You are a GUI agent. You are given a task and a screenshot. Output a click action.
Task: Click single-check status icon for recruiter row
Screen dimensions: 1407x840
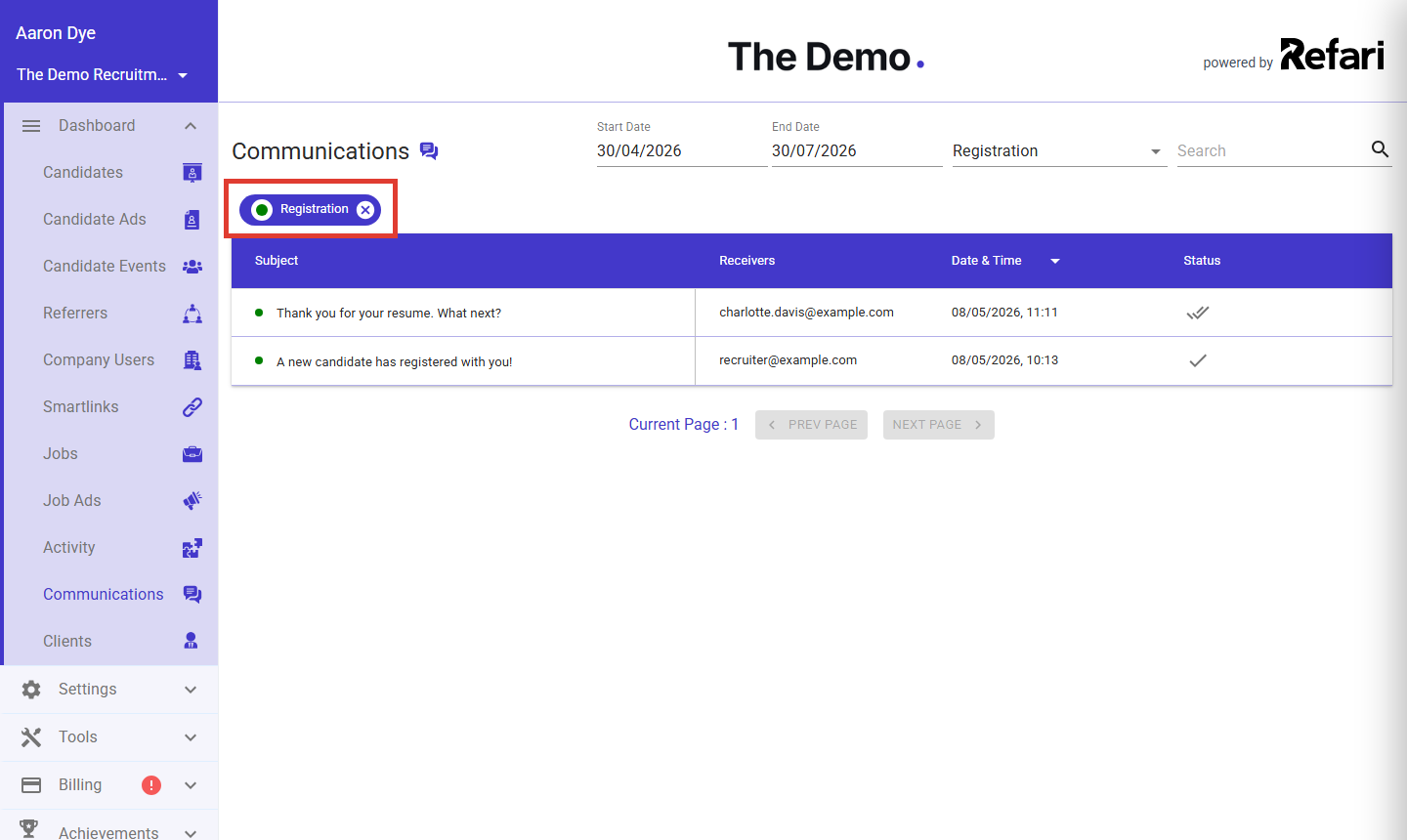1198,360
